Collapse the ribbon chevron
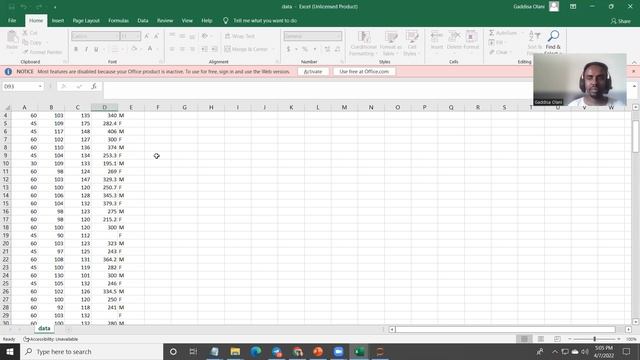 [x=634, y=62]
